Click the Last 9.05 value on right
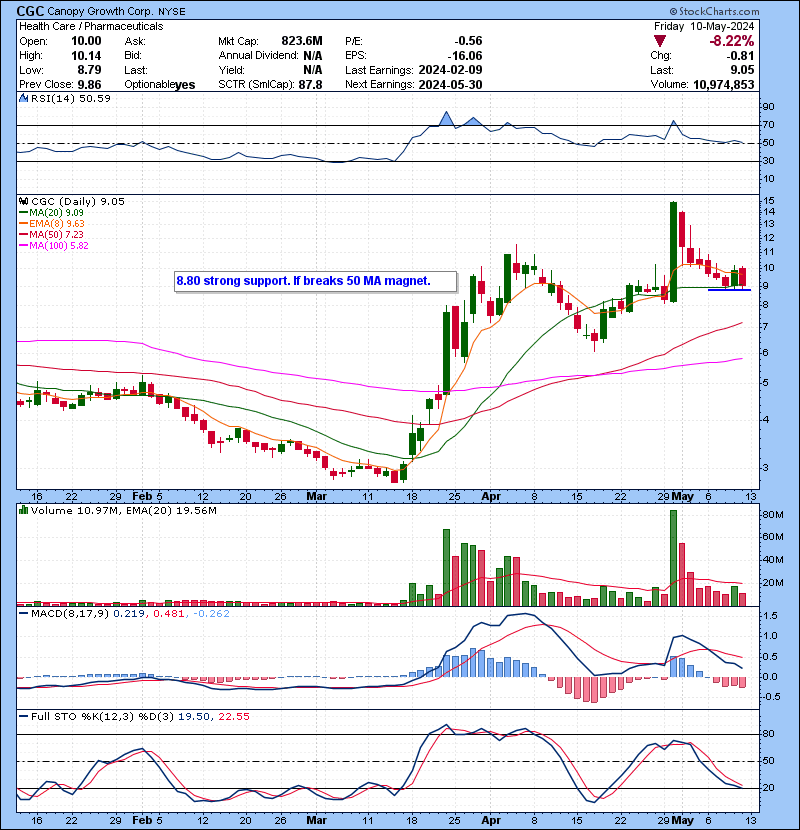The image size is (800, 830). tap(742, 70)
